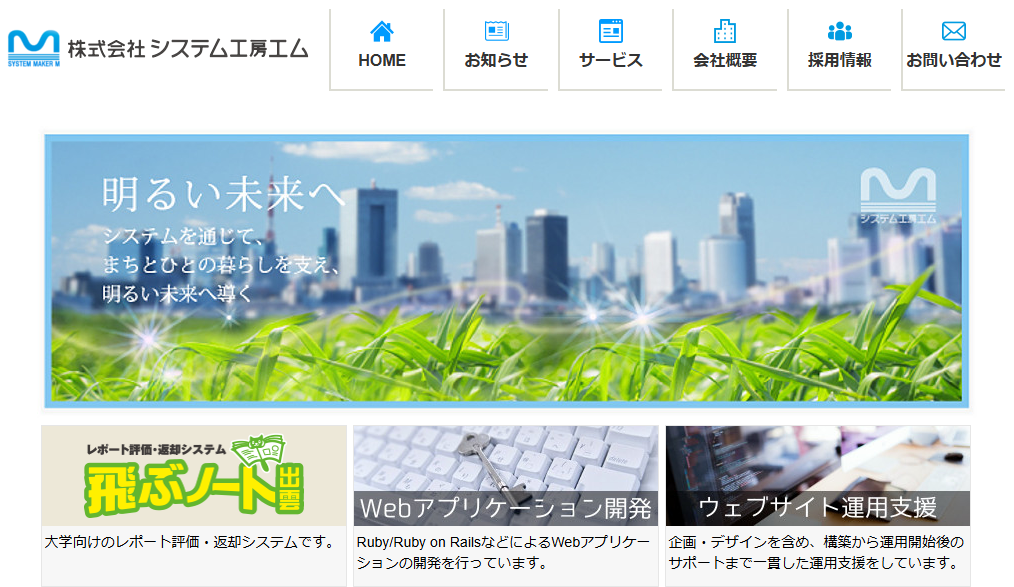The image size is (1014, 587).
Task: Click the people icon above 採用情報
Action: pos(839,31)
